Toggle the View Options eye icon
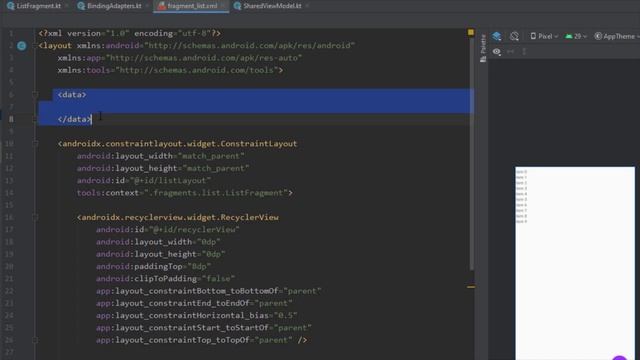Viewport: 640px width, 360px height. click(497, 52)
